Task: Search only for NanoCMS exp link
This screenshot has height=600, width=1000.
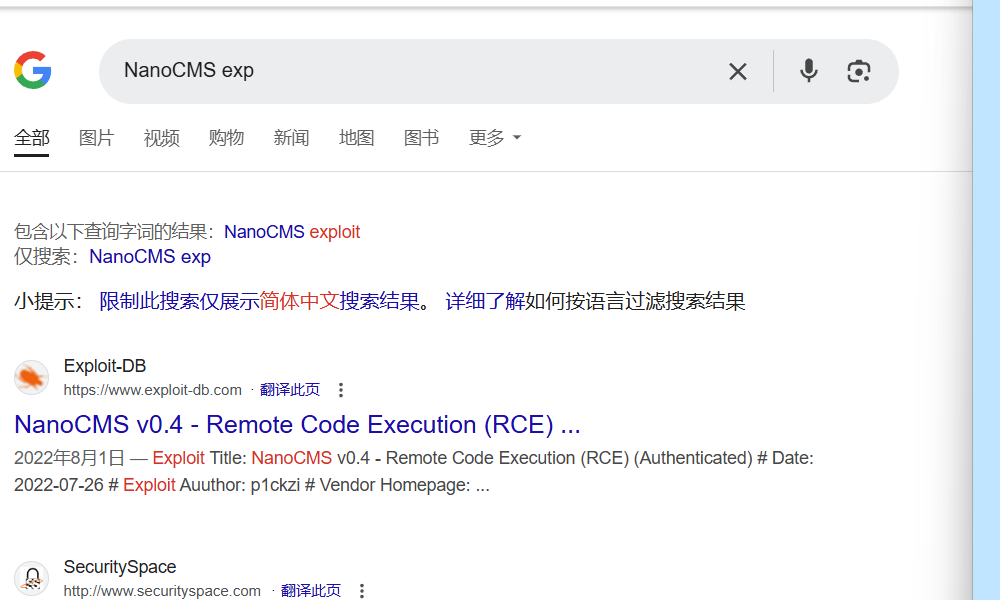Action: pyautogui.click(x=150, y=256)
